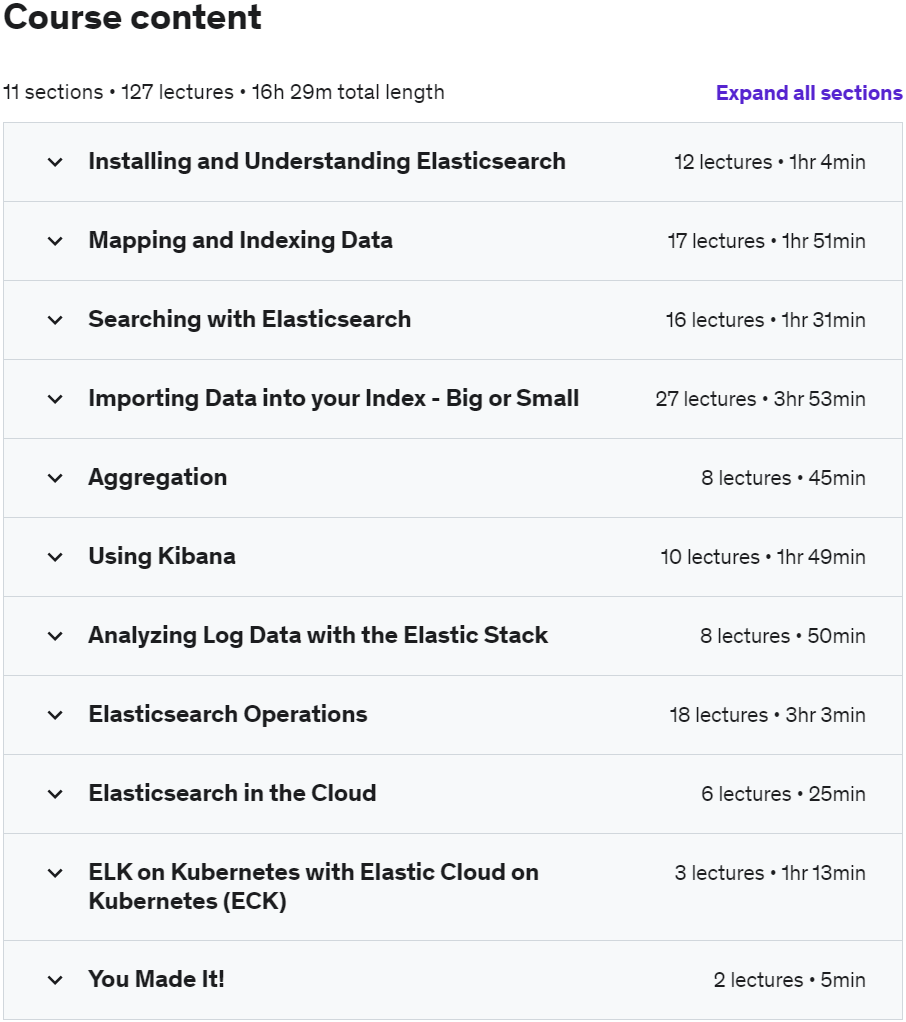Click the 10 lectures • 1hr 49min text
The width and height of the screenshot is (906, 1022).
coord(763,557)
